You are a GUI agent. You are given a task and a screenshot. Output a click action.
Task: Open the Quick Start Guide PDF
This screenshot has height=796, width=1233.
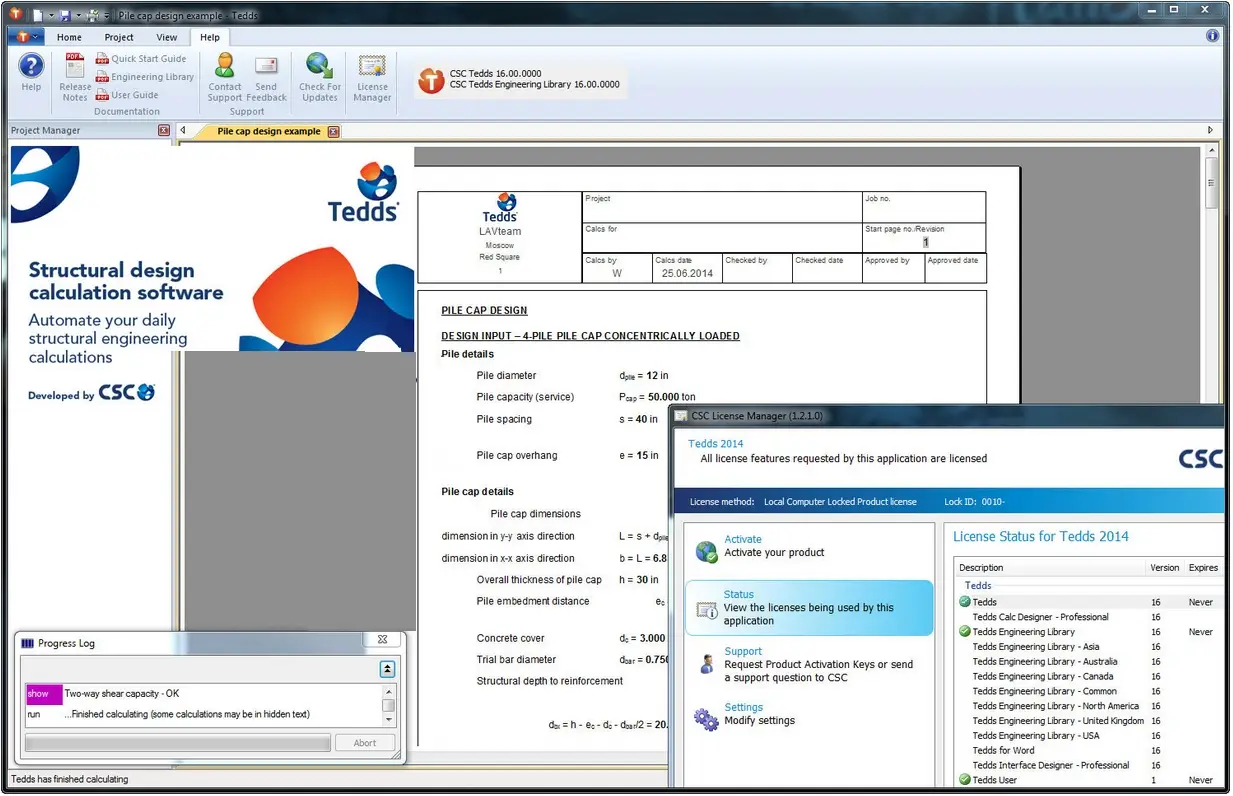click(141, 58)
